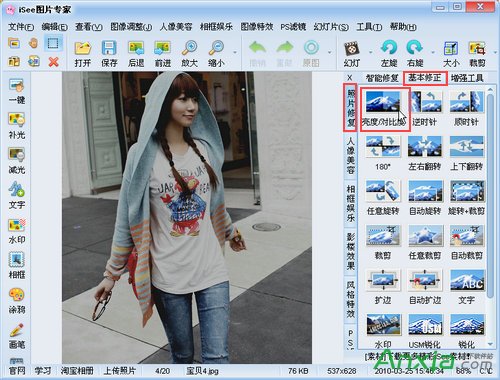Select the hand pan tool

[33, 43]
